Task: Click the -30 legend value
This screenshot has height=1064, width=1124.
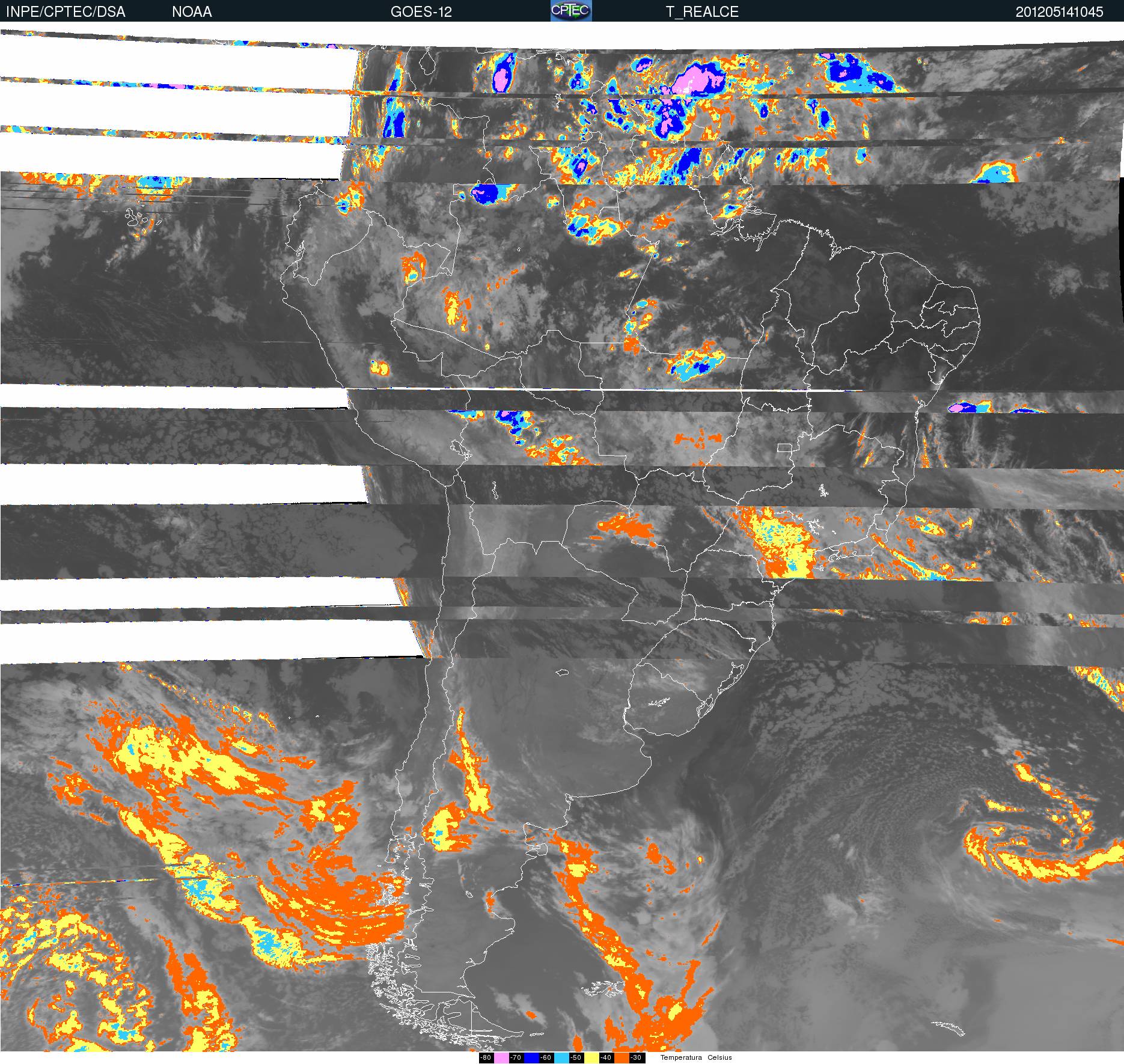Action: point(636,1058)
